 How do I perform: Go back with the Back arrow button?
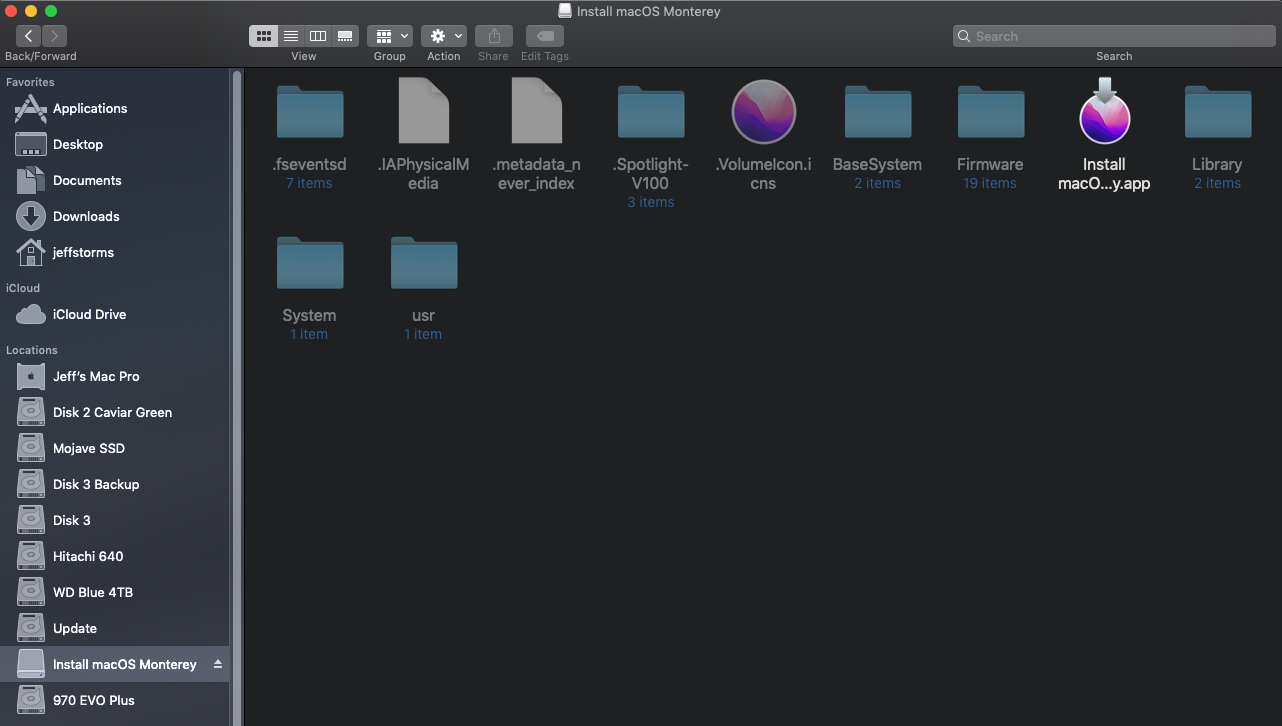coord(28,36)
